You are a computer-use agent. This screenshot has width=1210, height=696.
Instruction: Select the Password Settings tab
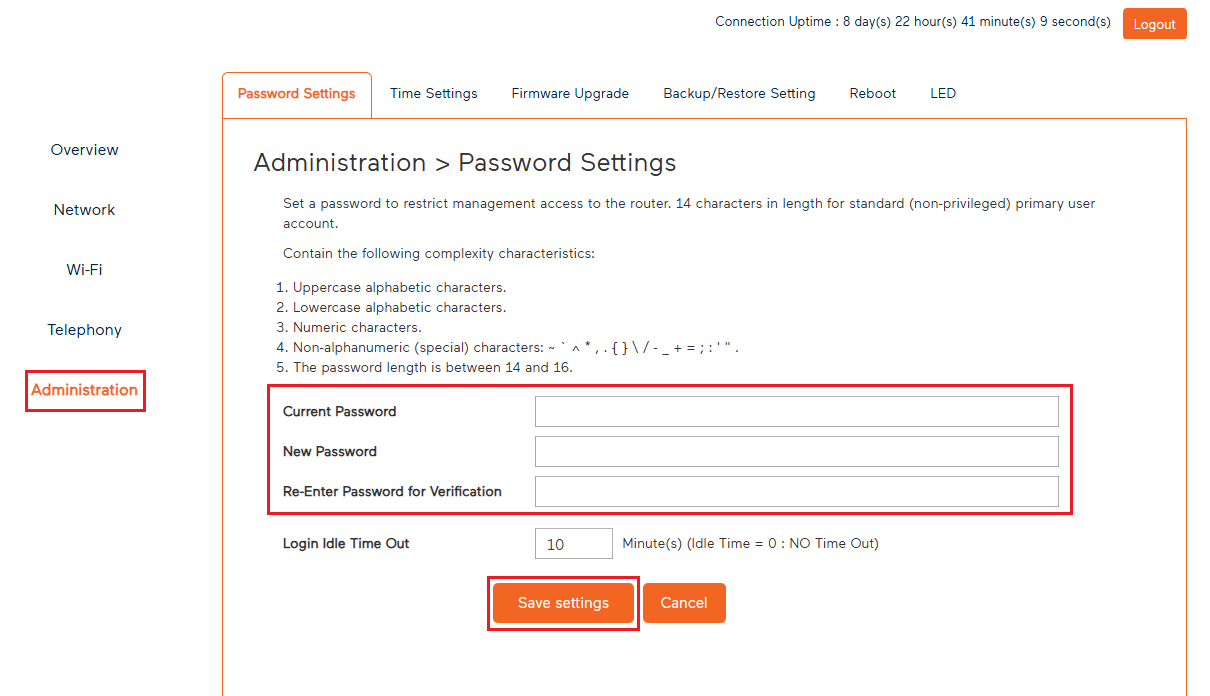pyautogui.click(x=296, y=93)
